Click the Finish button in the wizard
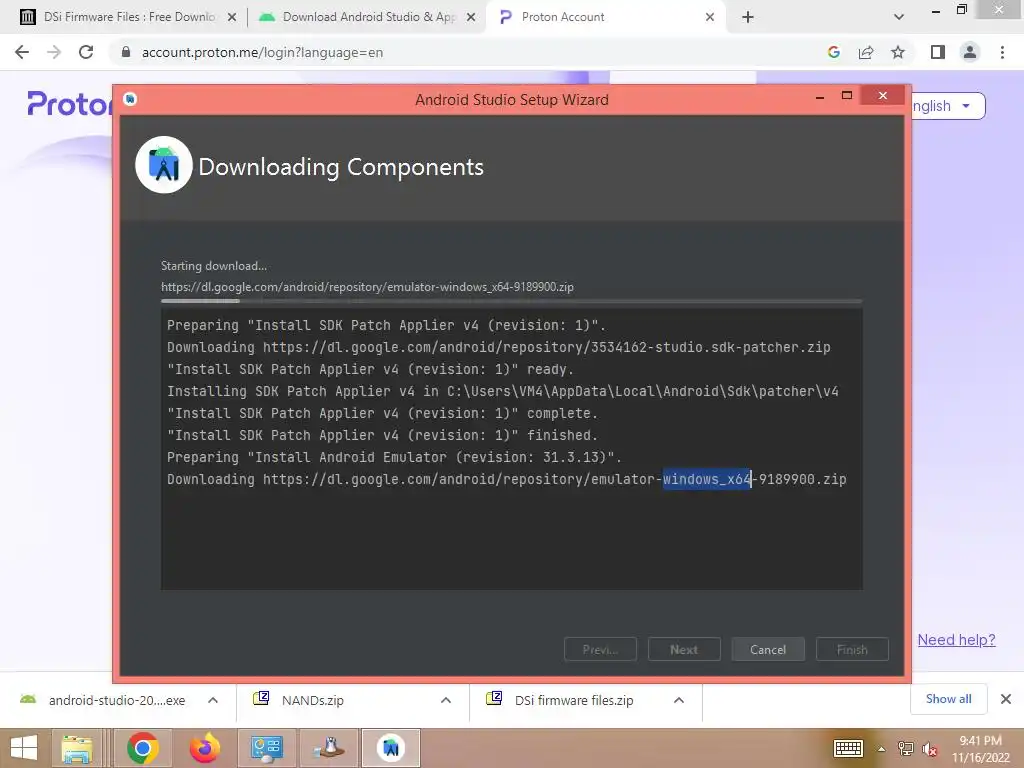This screenshot has height=768, width=1024. [852, 649]
